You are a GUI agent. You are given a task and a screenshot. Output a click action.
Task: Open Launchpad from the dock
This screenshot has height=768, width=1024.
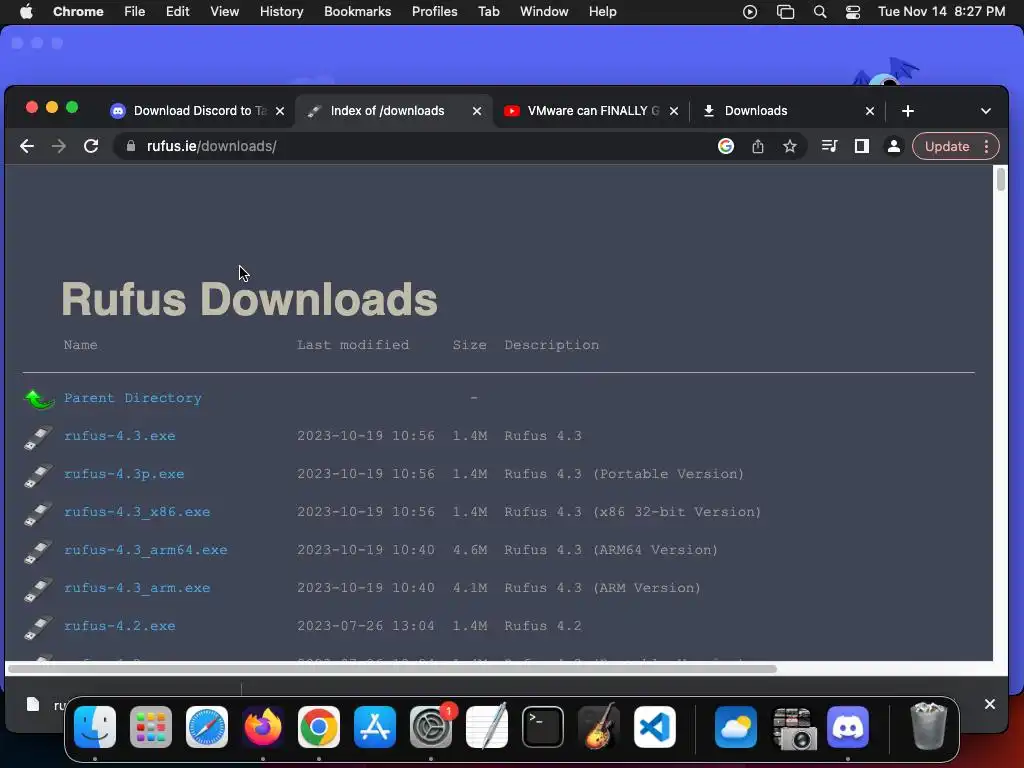pyautogui.click(x=151, y=727)
